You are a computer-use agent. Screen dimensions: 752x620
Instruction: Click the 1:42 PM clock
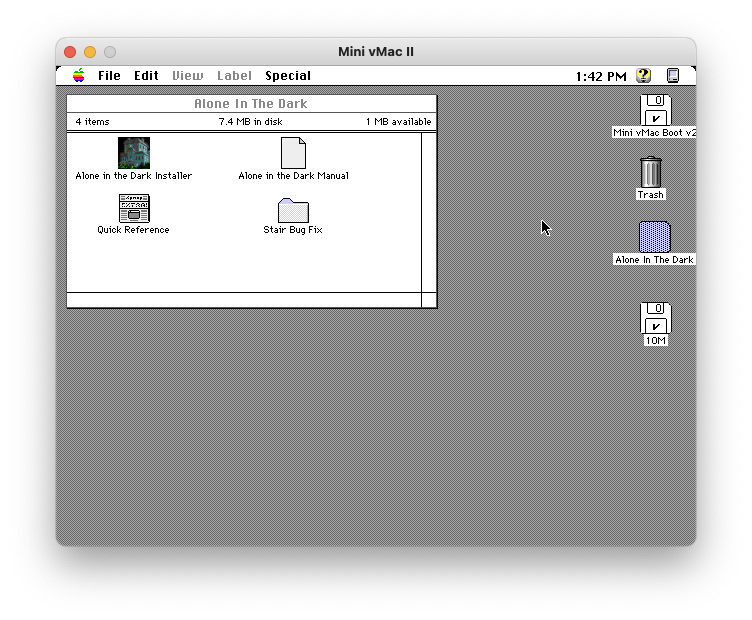[x=601, y=76]
